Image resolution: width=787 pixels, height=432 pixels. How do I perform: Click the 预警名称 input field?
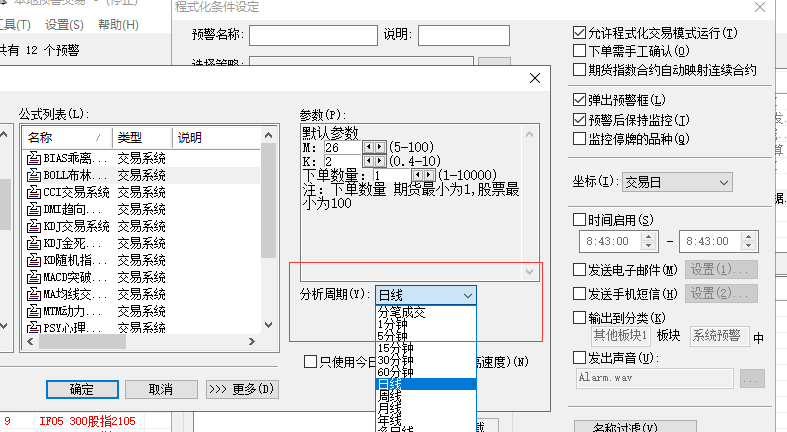coord(313,35)
